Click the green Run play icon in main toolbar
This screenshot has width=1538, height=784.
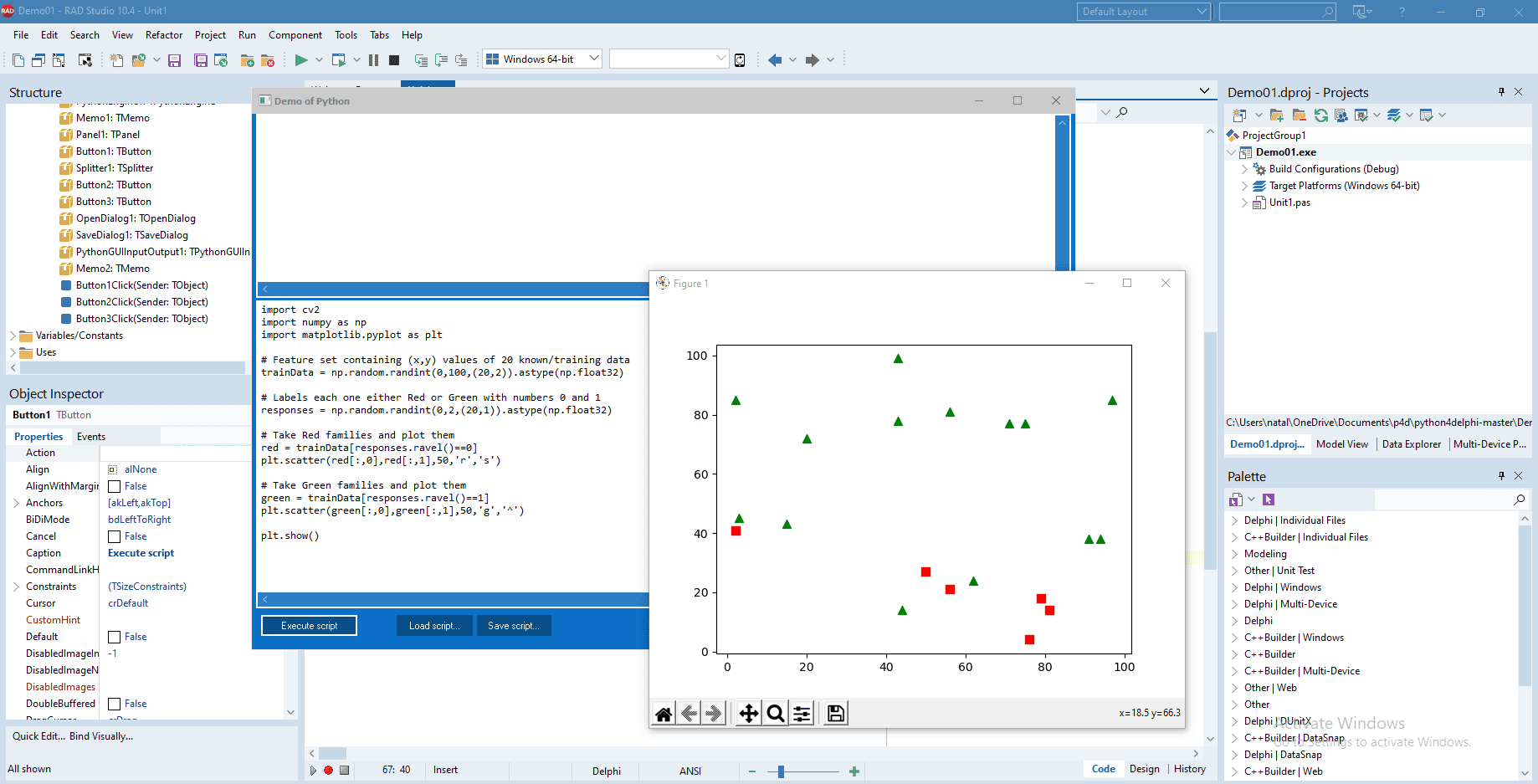coord(301,59)
